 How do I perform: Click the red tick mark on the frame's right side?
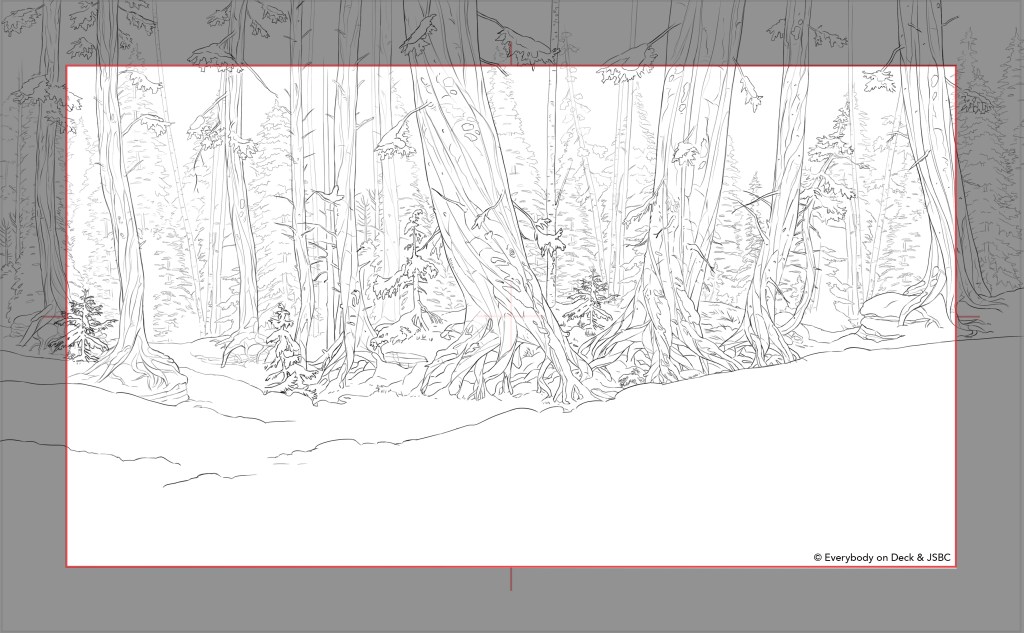(968, 318)
